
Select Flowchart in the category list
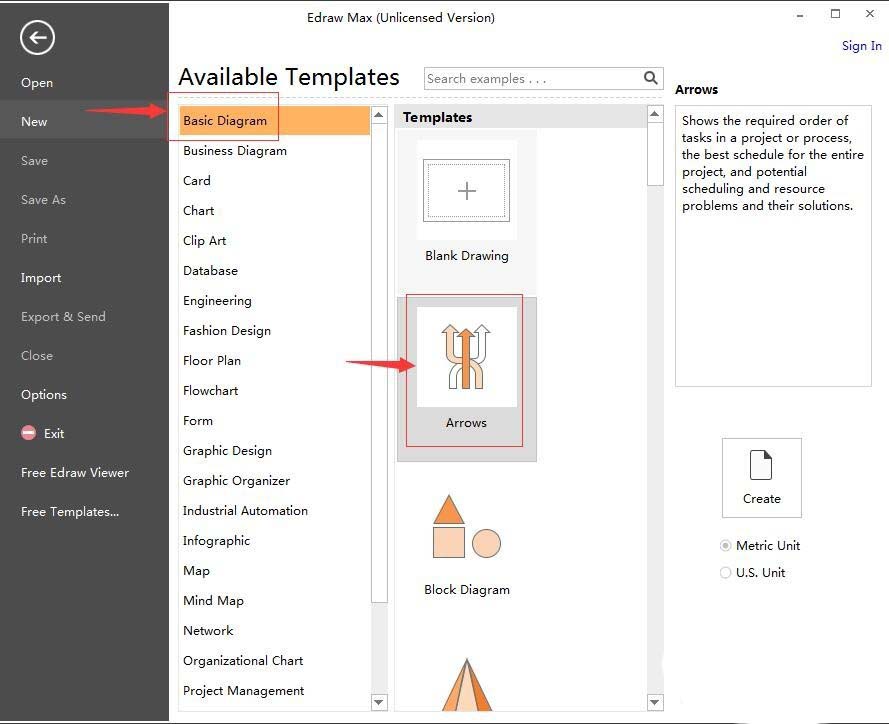tap(210, 391)
